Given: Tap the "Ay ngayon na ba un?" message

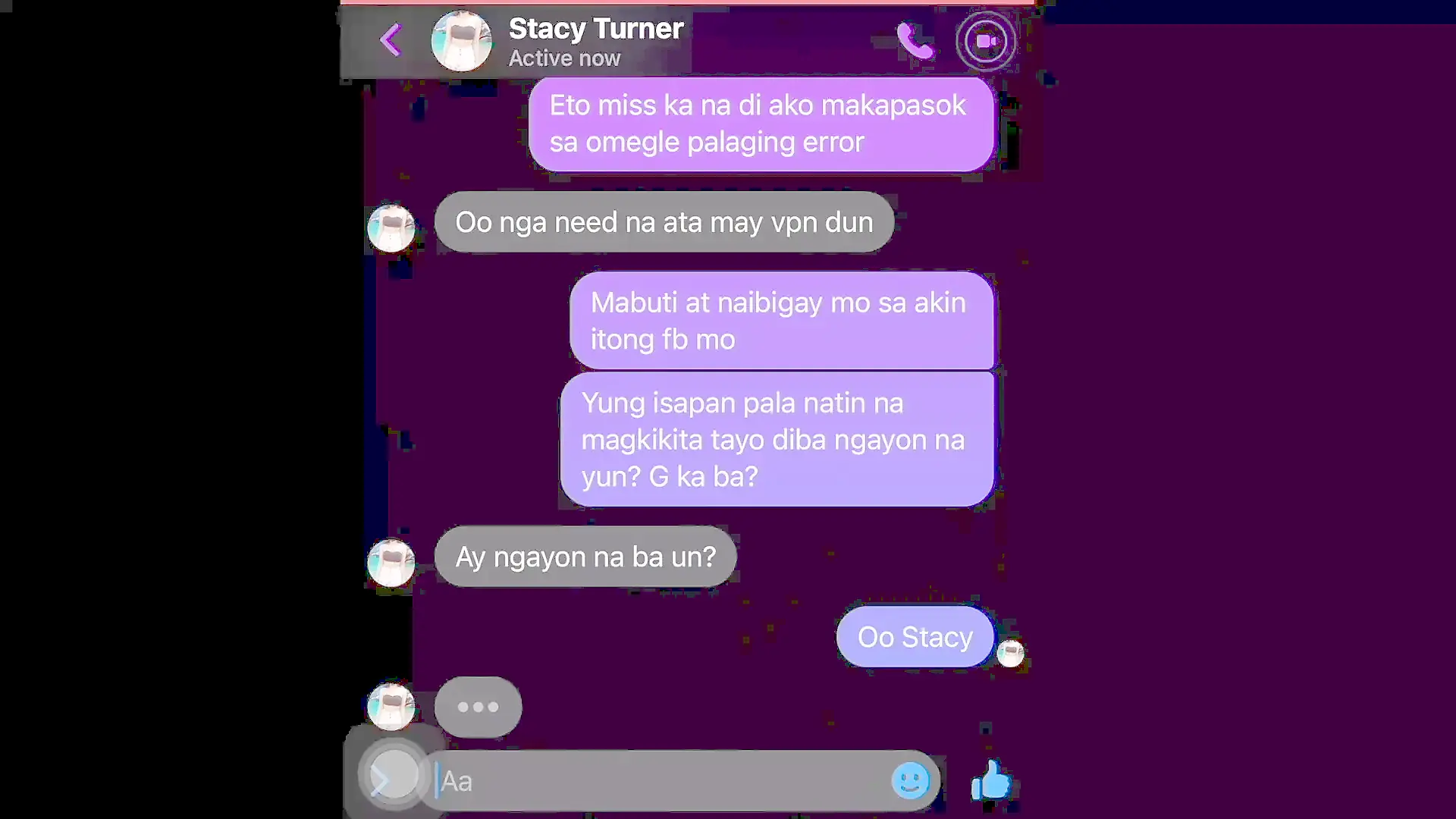Looking at the screenshot, I should click(585, 557).
